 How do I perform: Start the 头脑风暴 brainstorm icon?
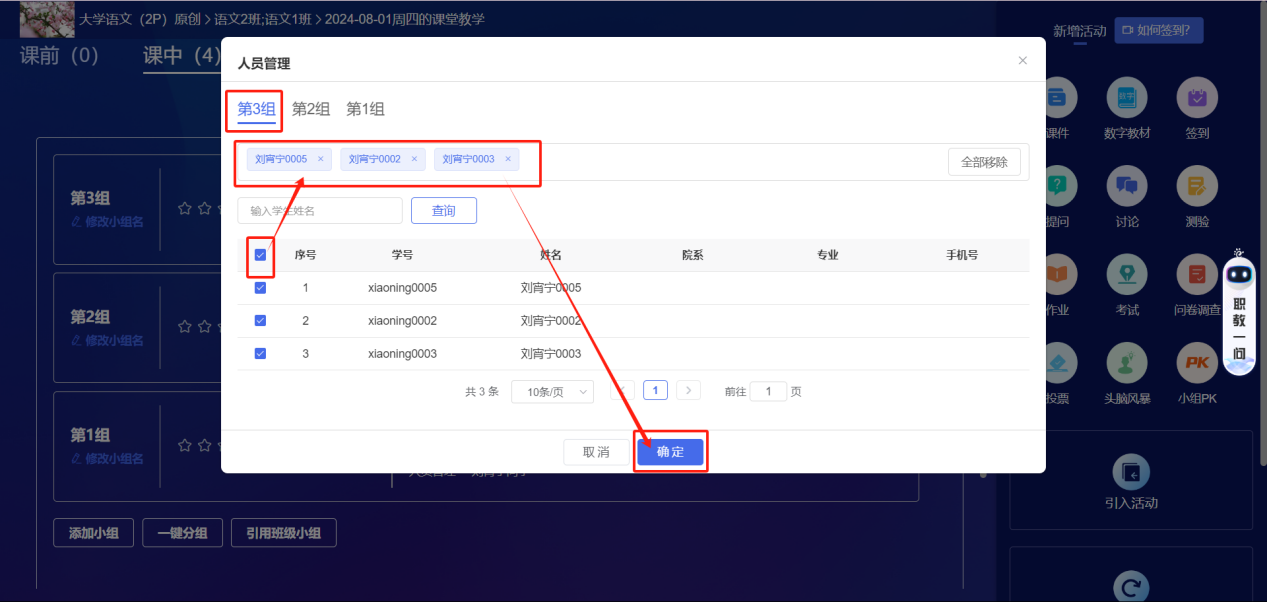[1127, 362]
